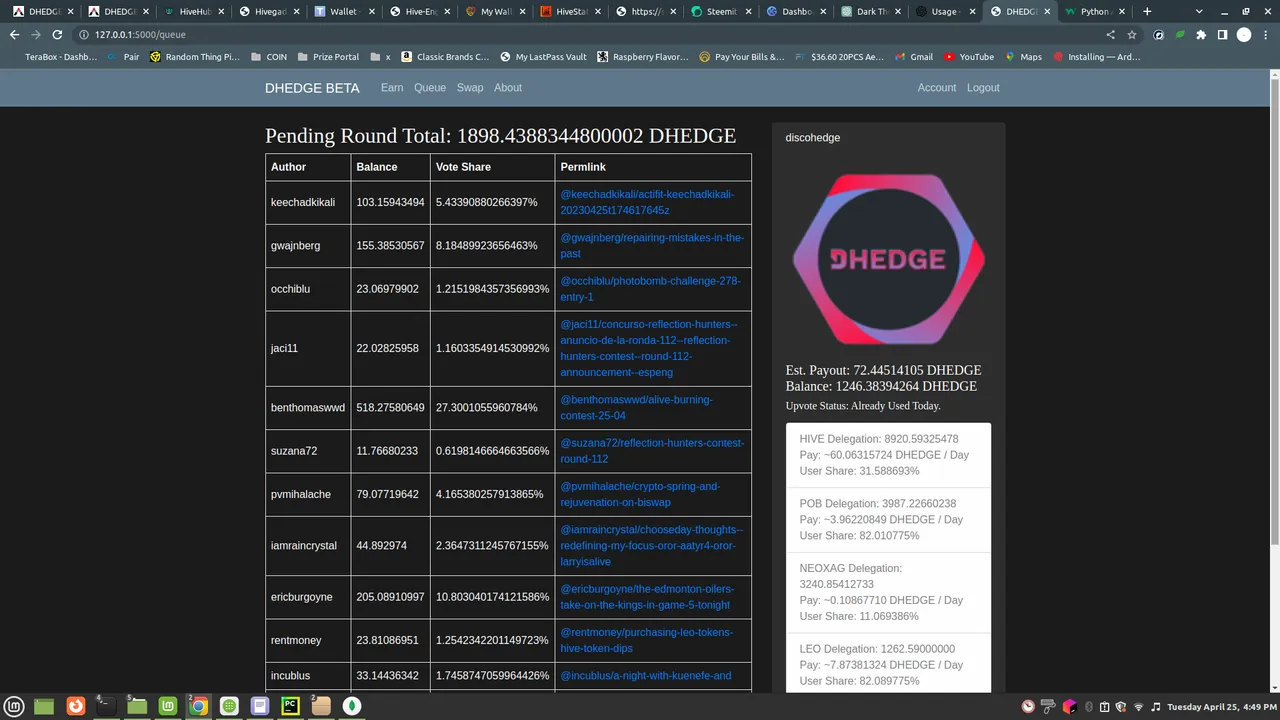Open occhiblu's photobomb-challenge permlink
This screenshot has height=720, width=1280.
point(650,289)
